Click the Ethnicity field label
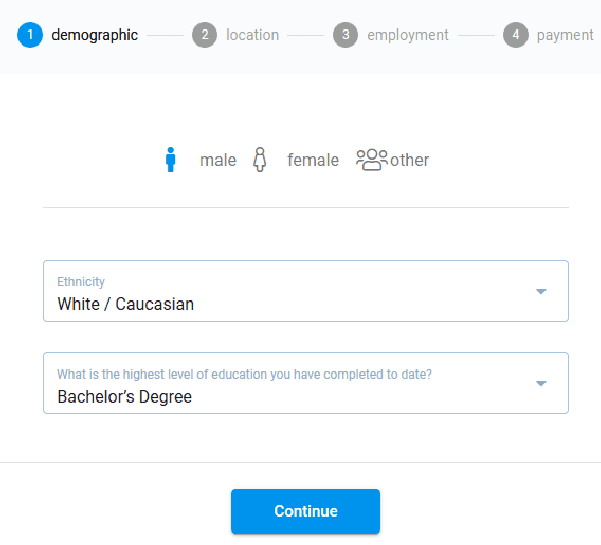 point(81,282)
